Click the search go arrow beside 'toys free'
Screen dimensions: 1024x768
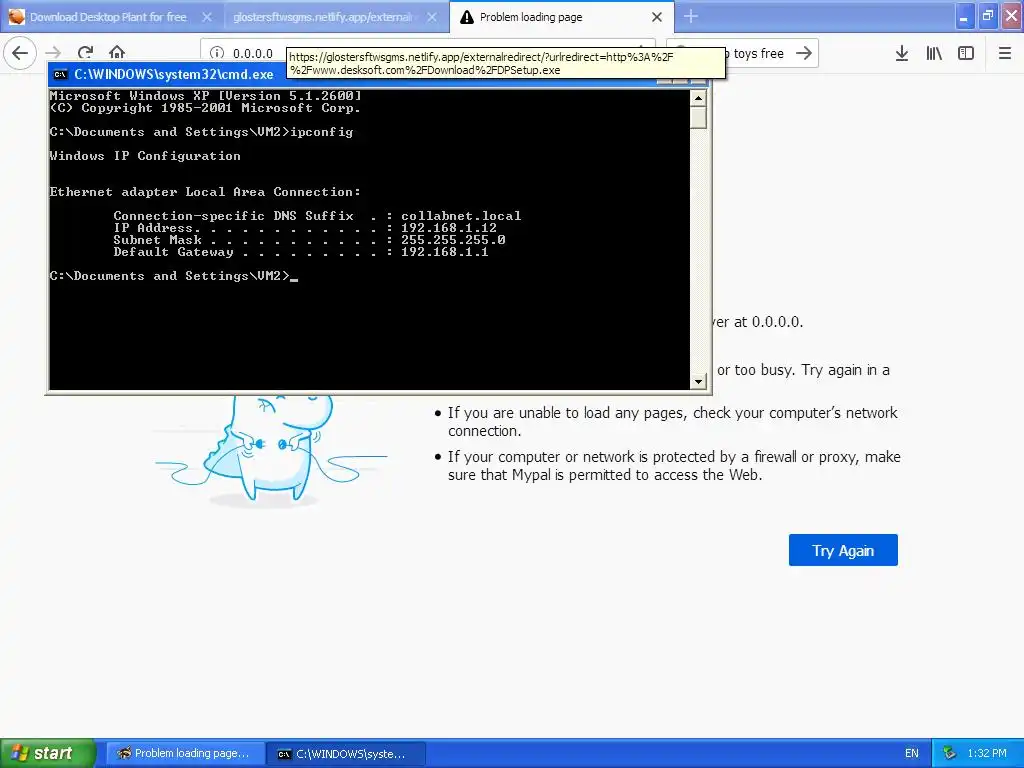coord(804,54)
